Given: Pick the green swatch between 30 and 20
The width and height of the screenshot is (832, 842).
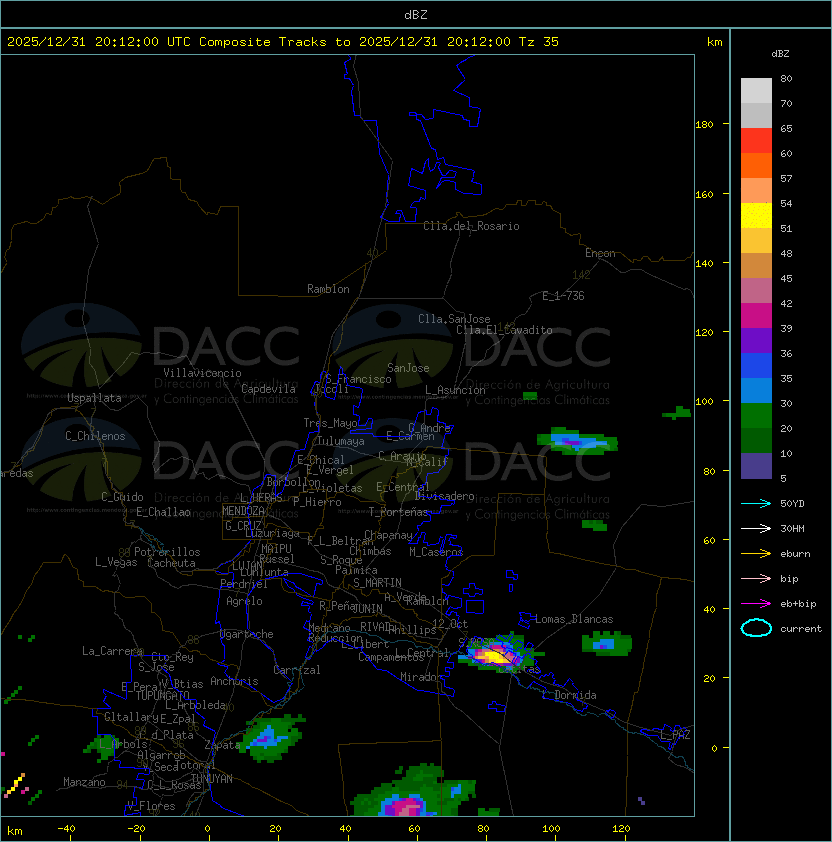Looking at the screenshot, I should [756, 416].
